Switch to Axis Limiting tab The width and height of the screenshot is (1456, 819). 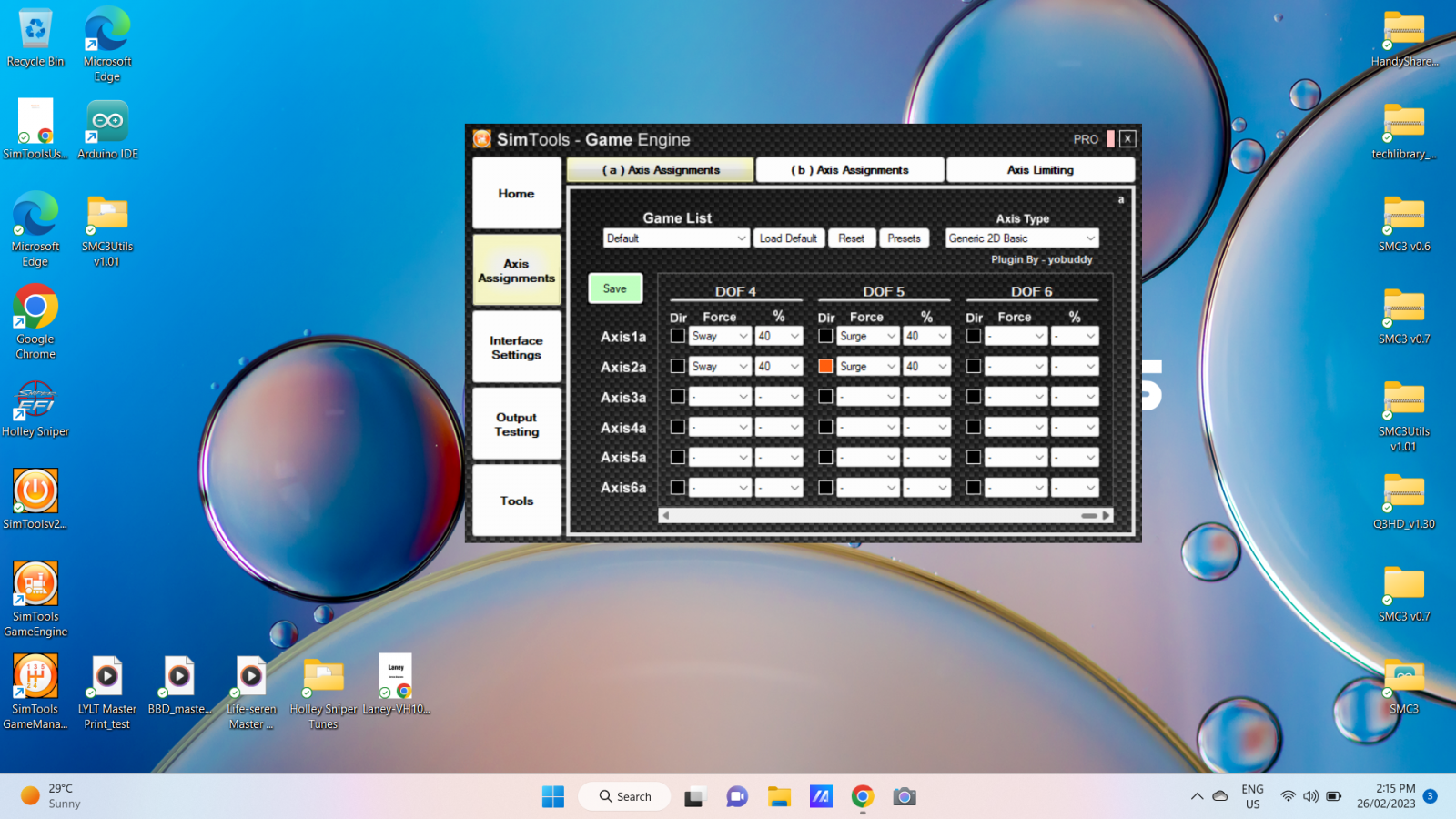pyautogui.click(x=1040, y=170)
